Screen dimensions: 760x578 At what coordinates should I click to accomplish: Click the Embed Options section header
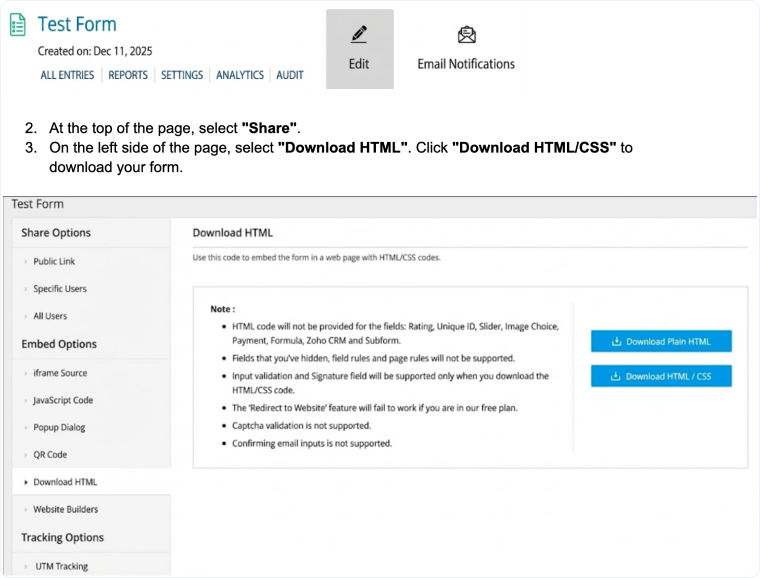[59, 344]
